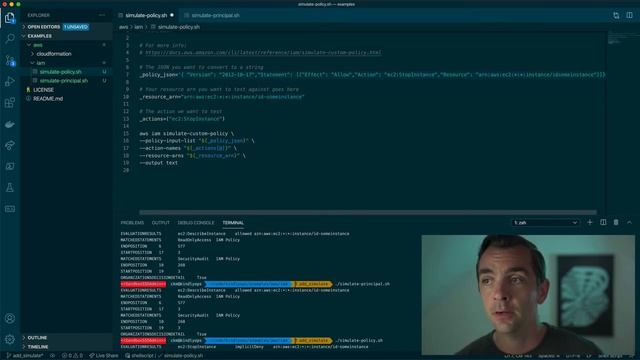This screenshot has height=360, width=640.
Task: Click the Live Share status bar button
Action: (x=104, y=356)
